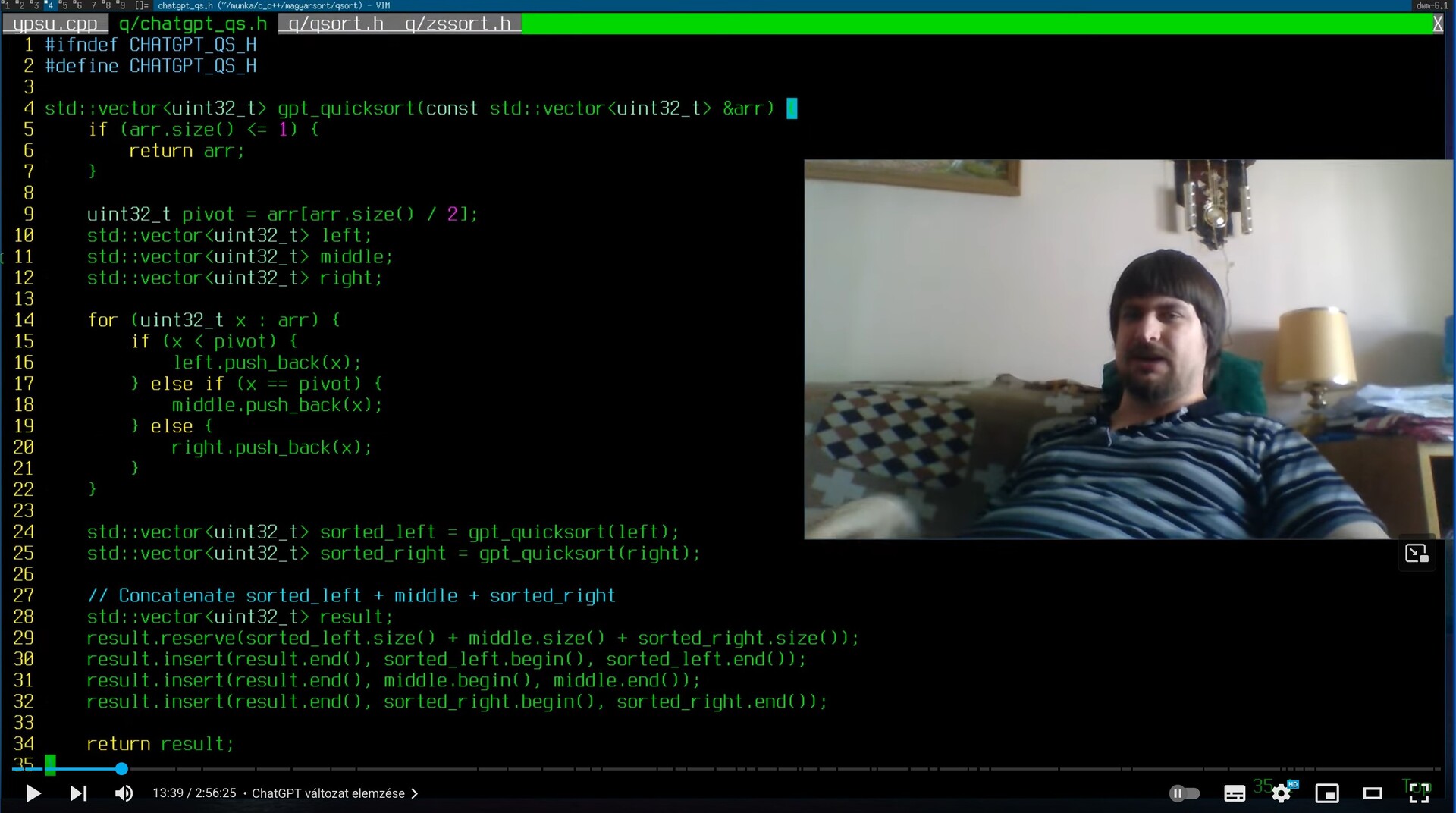Click the comment '// Concatenate sorted_left + middle + sorted_right'
Image resolution: width=1456 pixels, height=813 pixels.
[x=351, y=595]
